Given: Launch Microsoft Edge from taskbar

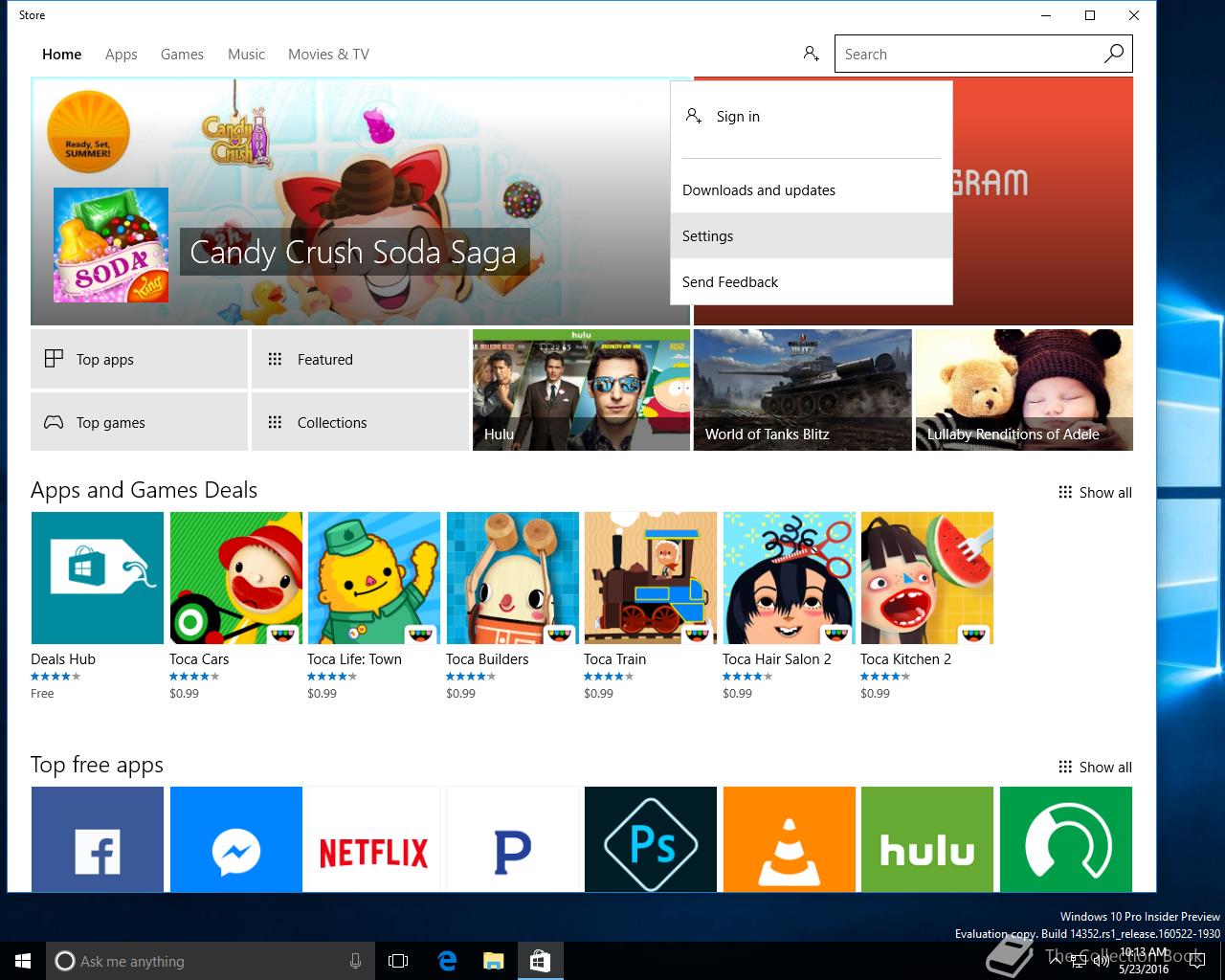Looking at the screenshot, I should (x=447, y=961).
